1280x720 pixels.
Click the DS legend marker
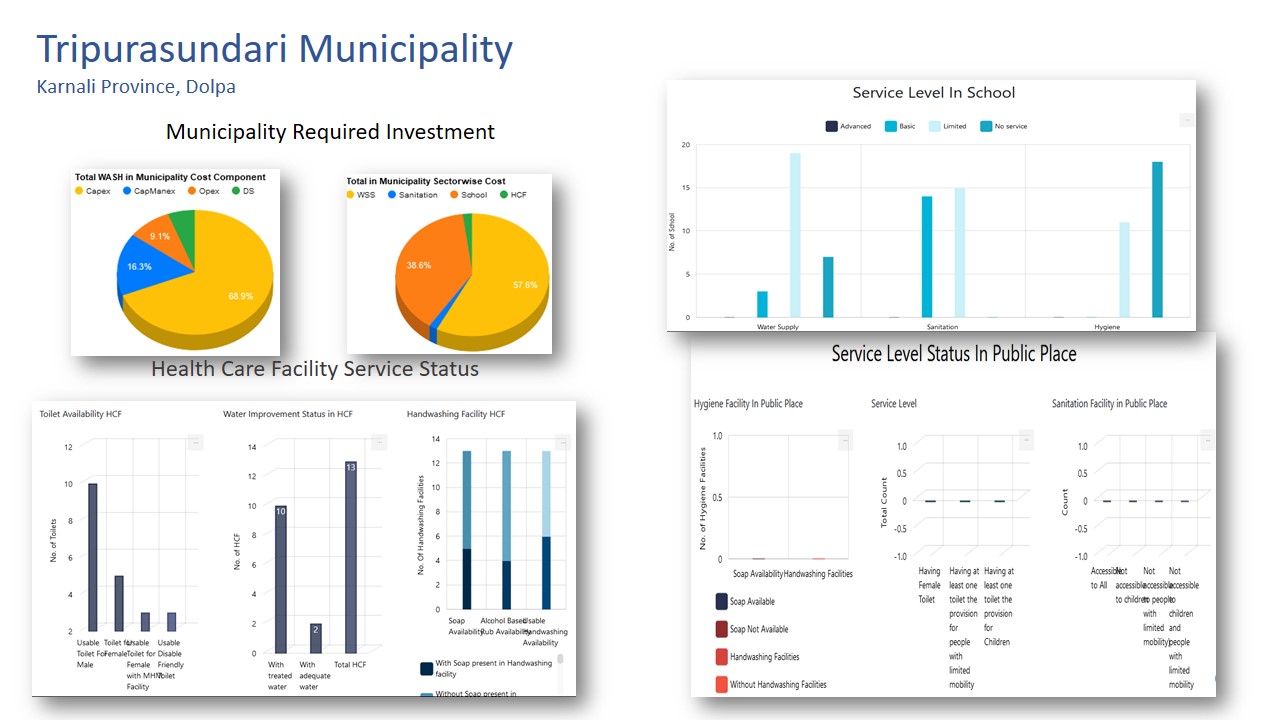click(236, 190)
